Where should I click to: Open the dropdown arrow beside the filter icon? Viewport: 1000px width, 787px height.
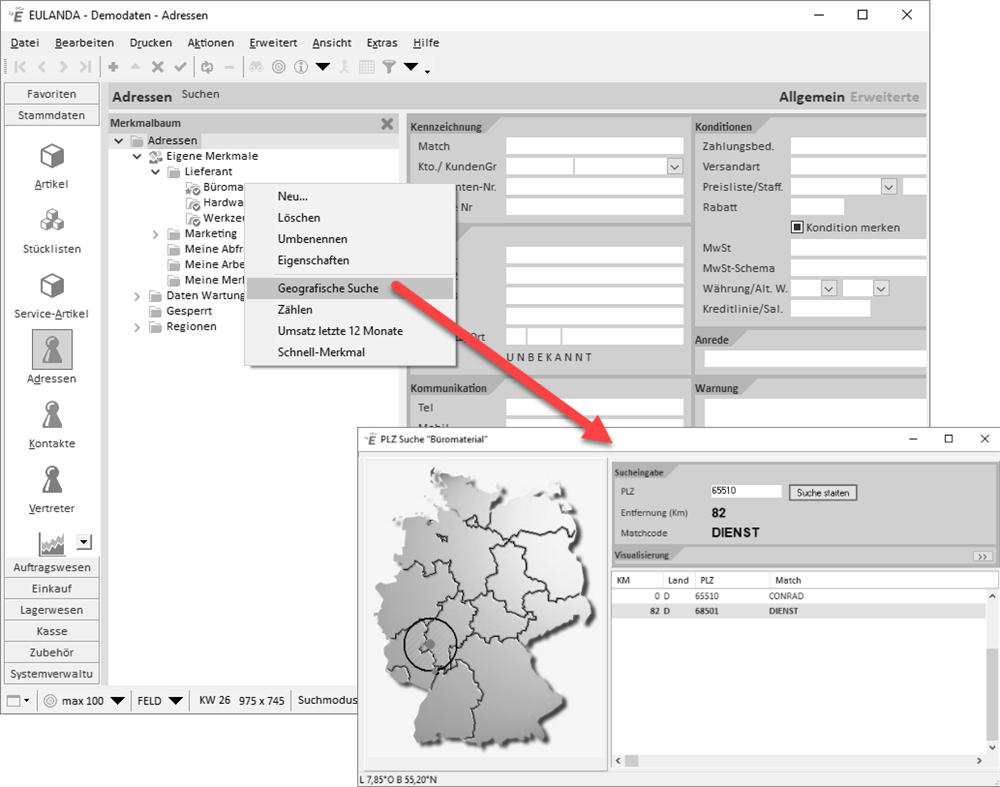click(411, 66)
